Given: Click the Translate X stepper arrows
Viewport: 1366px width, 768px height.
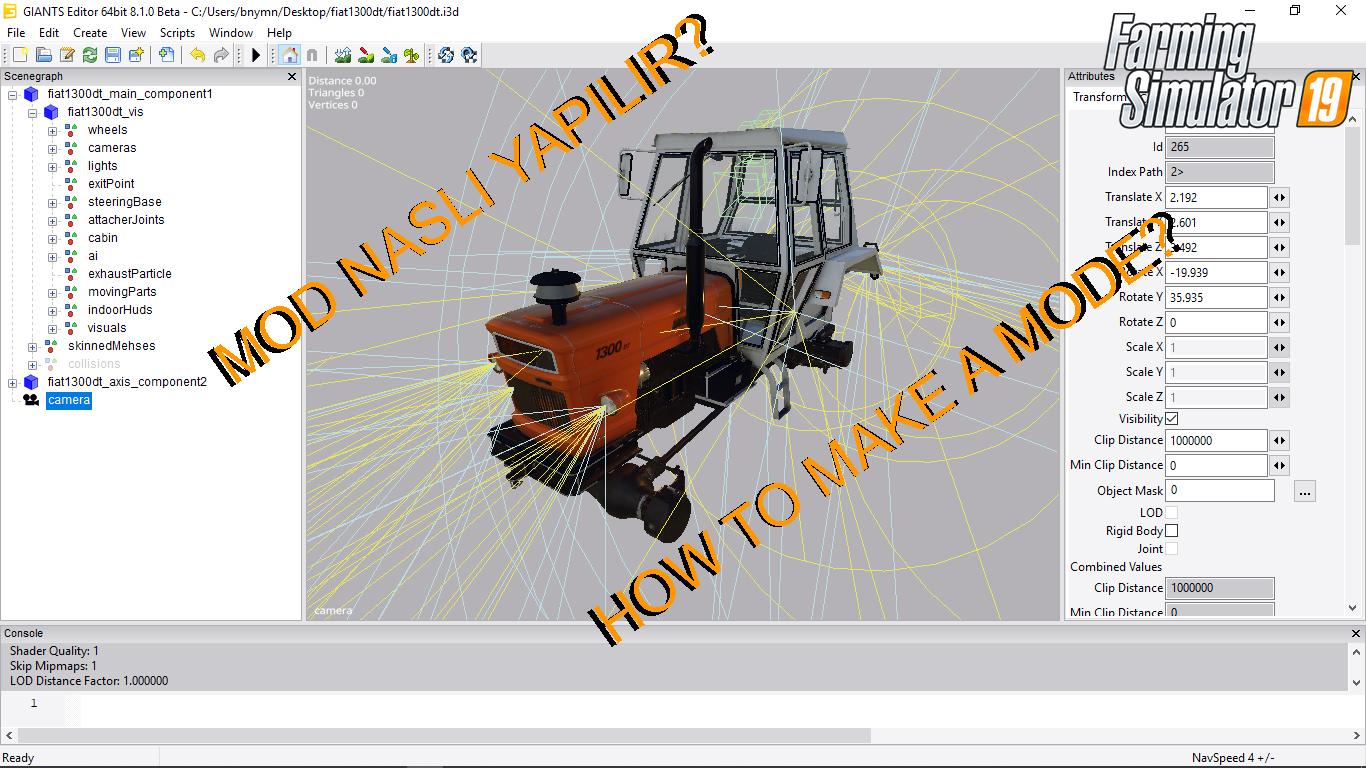Looking at the screenshot, I should [1279, 198].
